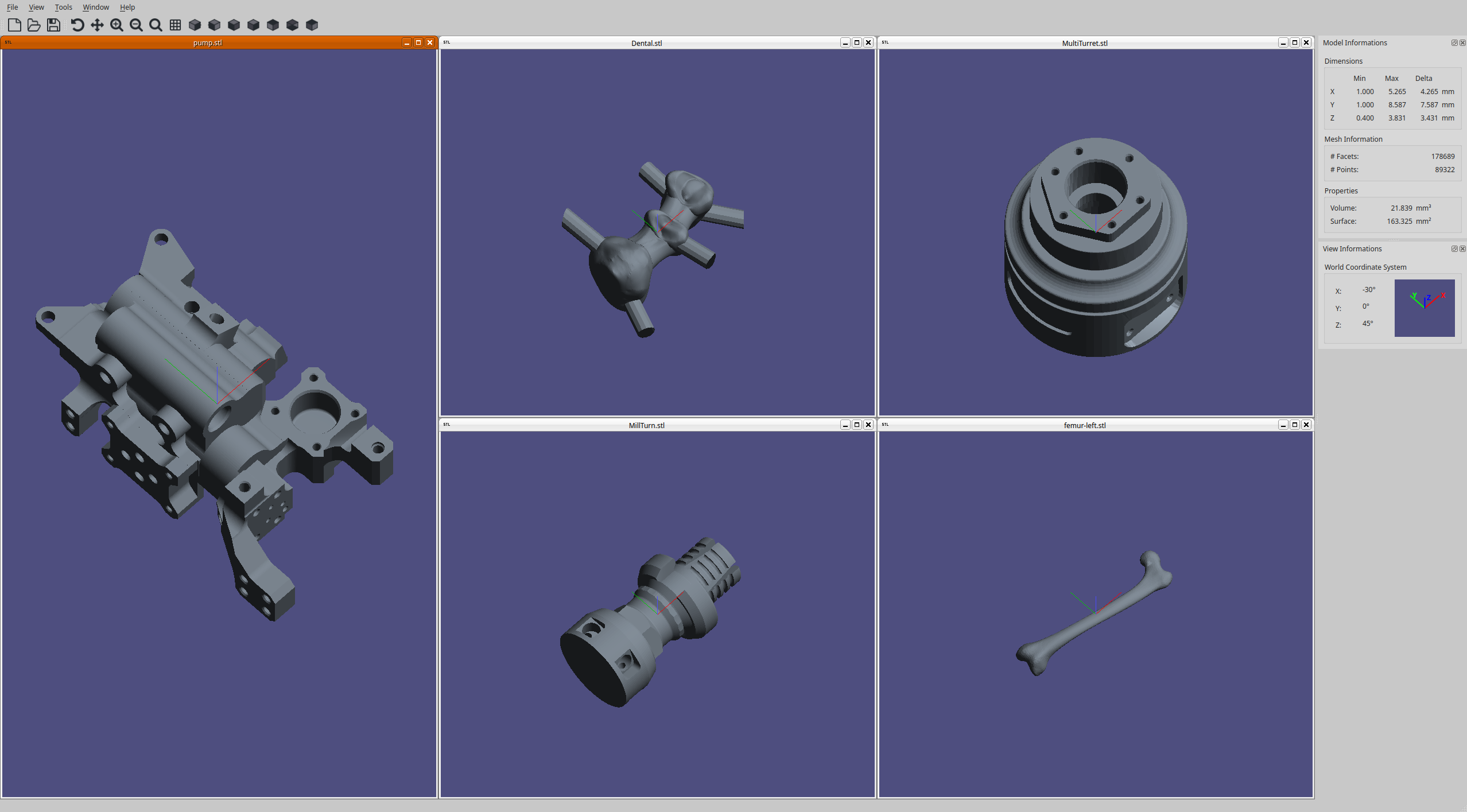Focus the femur-left.stl window title bar
1467x812 pixels.
point(1085,425)
